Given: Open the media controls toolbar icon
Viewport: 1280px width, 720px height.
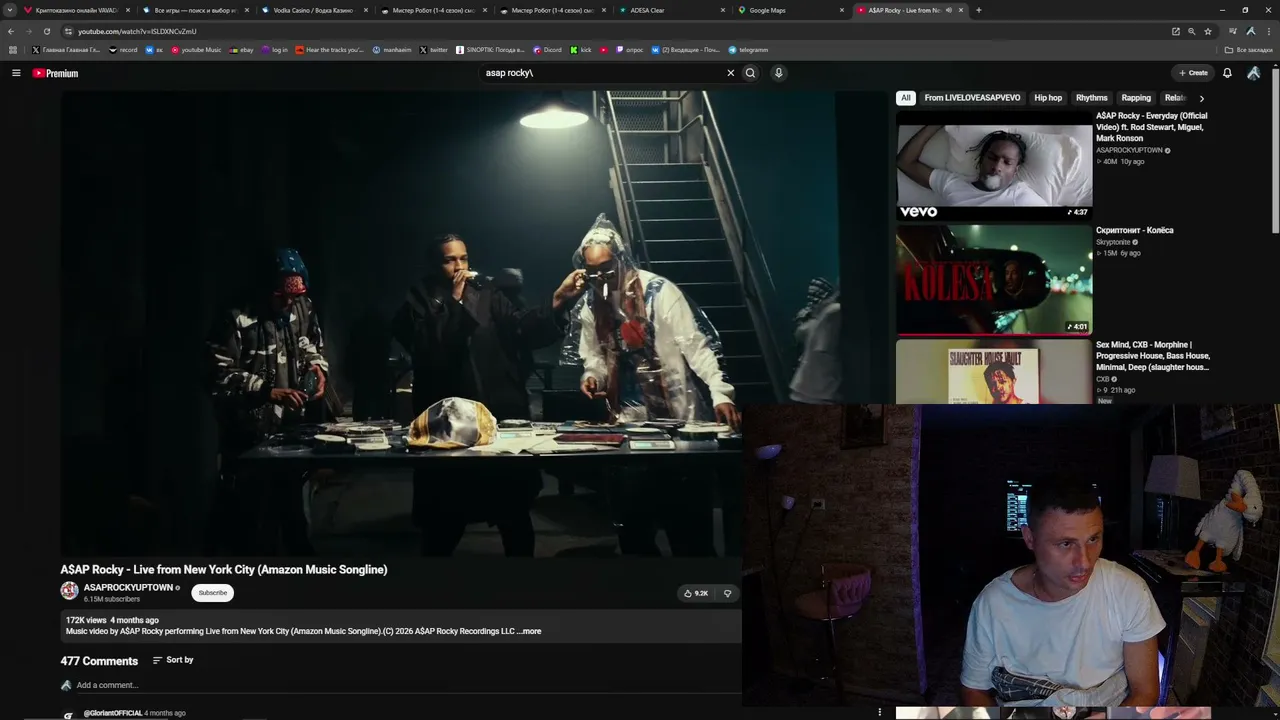Looking at the screenshot, I should (x=1233, y=31).
